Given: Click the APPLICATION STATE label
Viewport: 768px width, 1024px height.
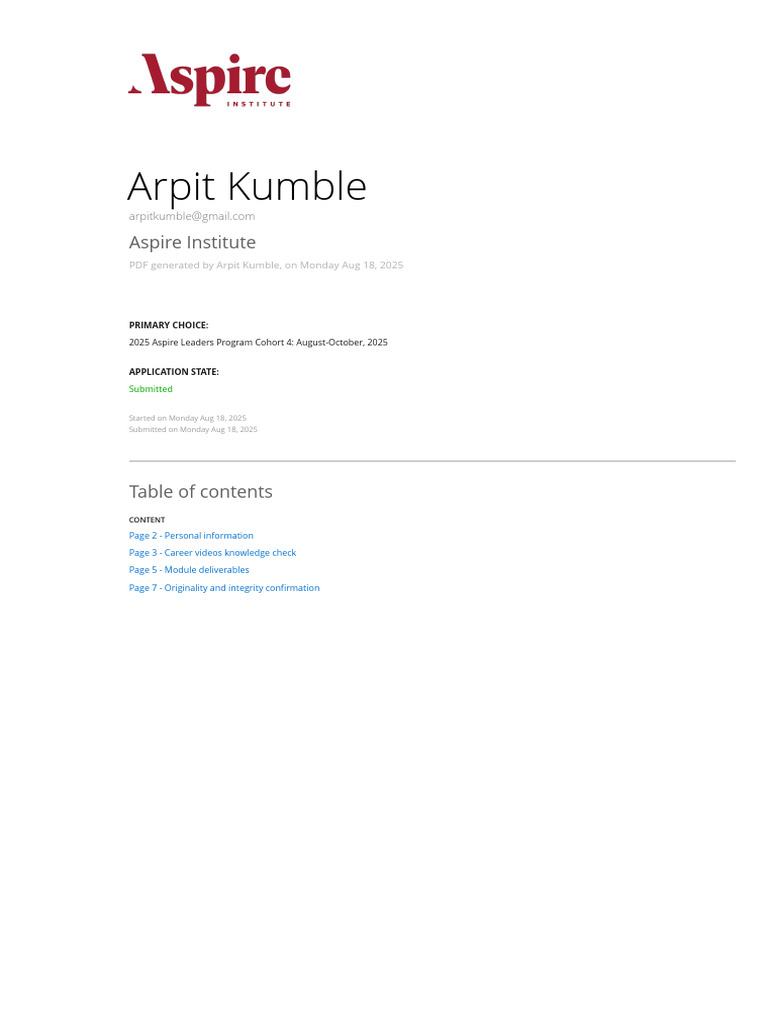Looking at the screenshot, I should (174, 372).
